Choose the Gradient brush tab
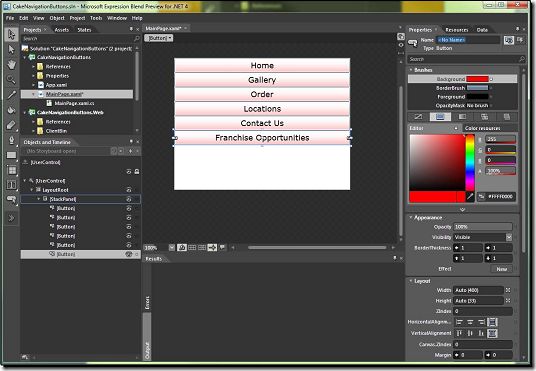536x371 pixels. (462, 117)
